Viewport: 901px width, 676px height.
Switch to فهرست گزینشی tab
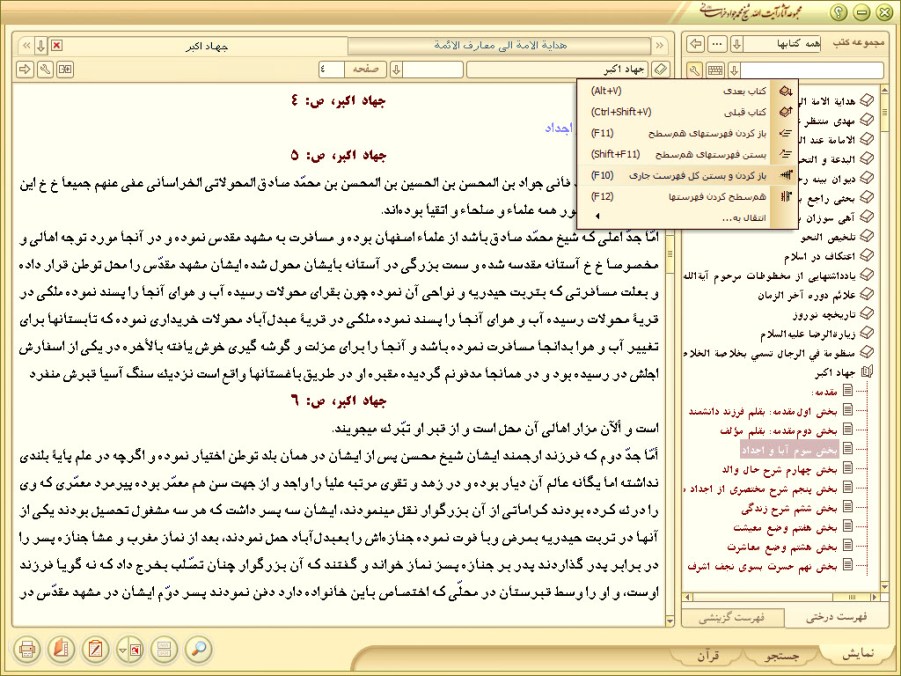(x=732, y=618)
